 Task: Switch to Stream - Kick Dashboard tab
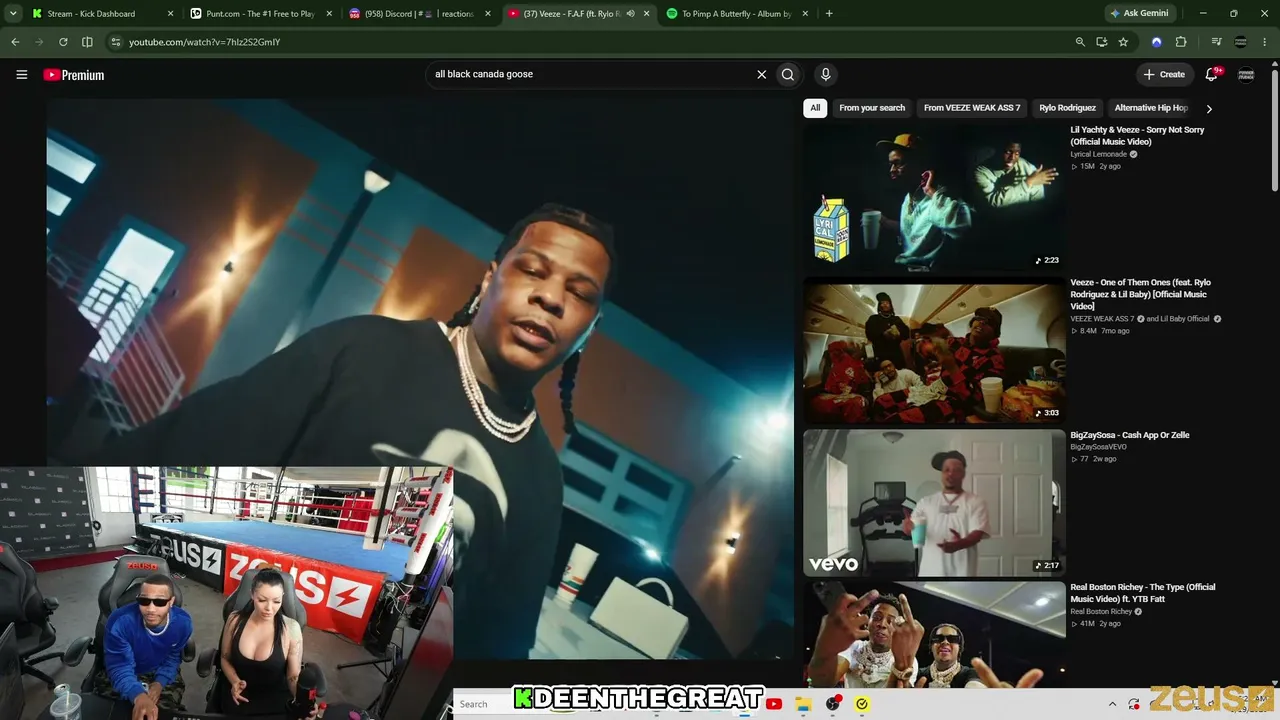tap(101, 14)
